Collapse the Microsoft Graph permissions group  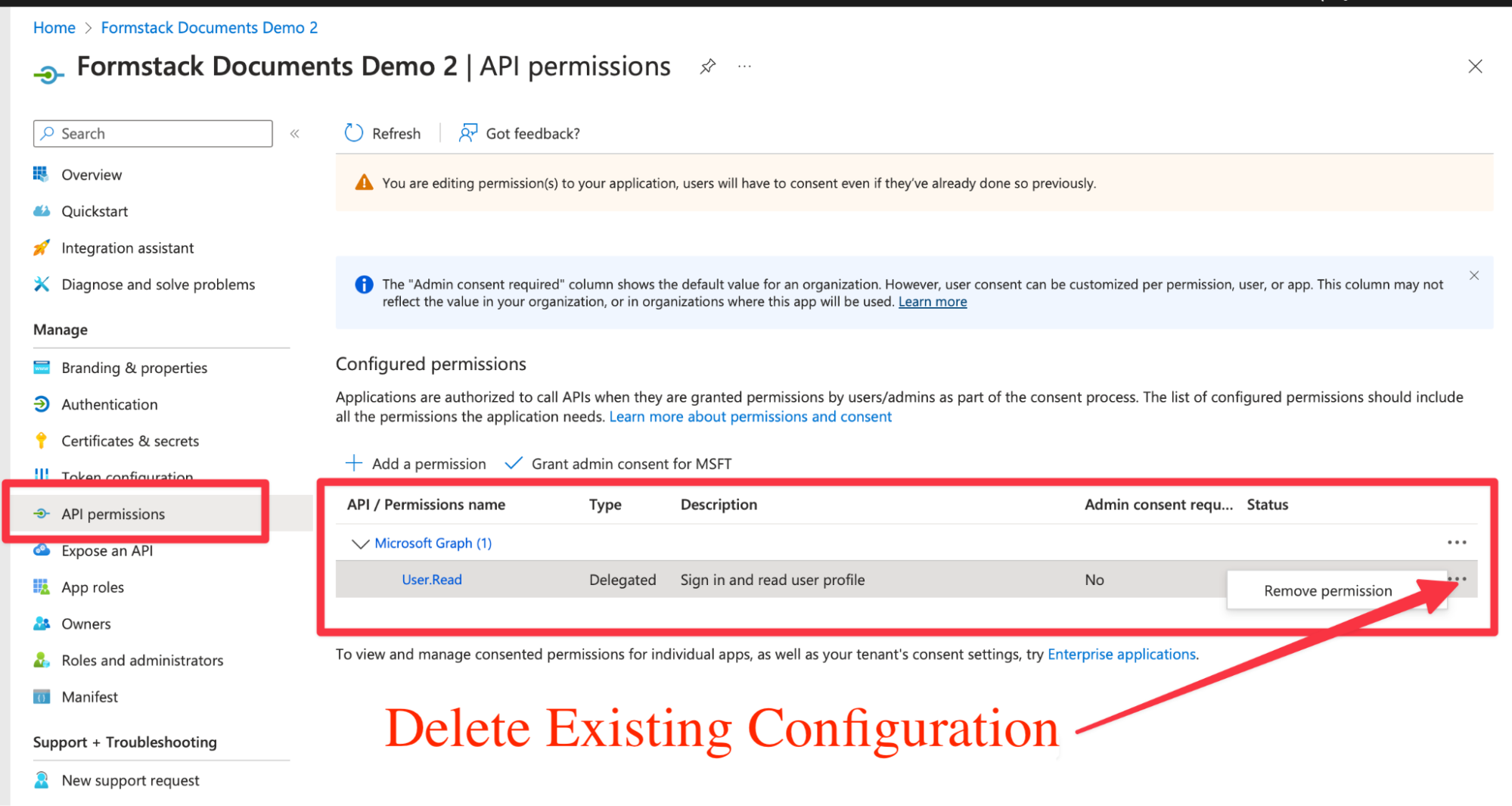click(360, 543)
